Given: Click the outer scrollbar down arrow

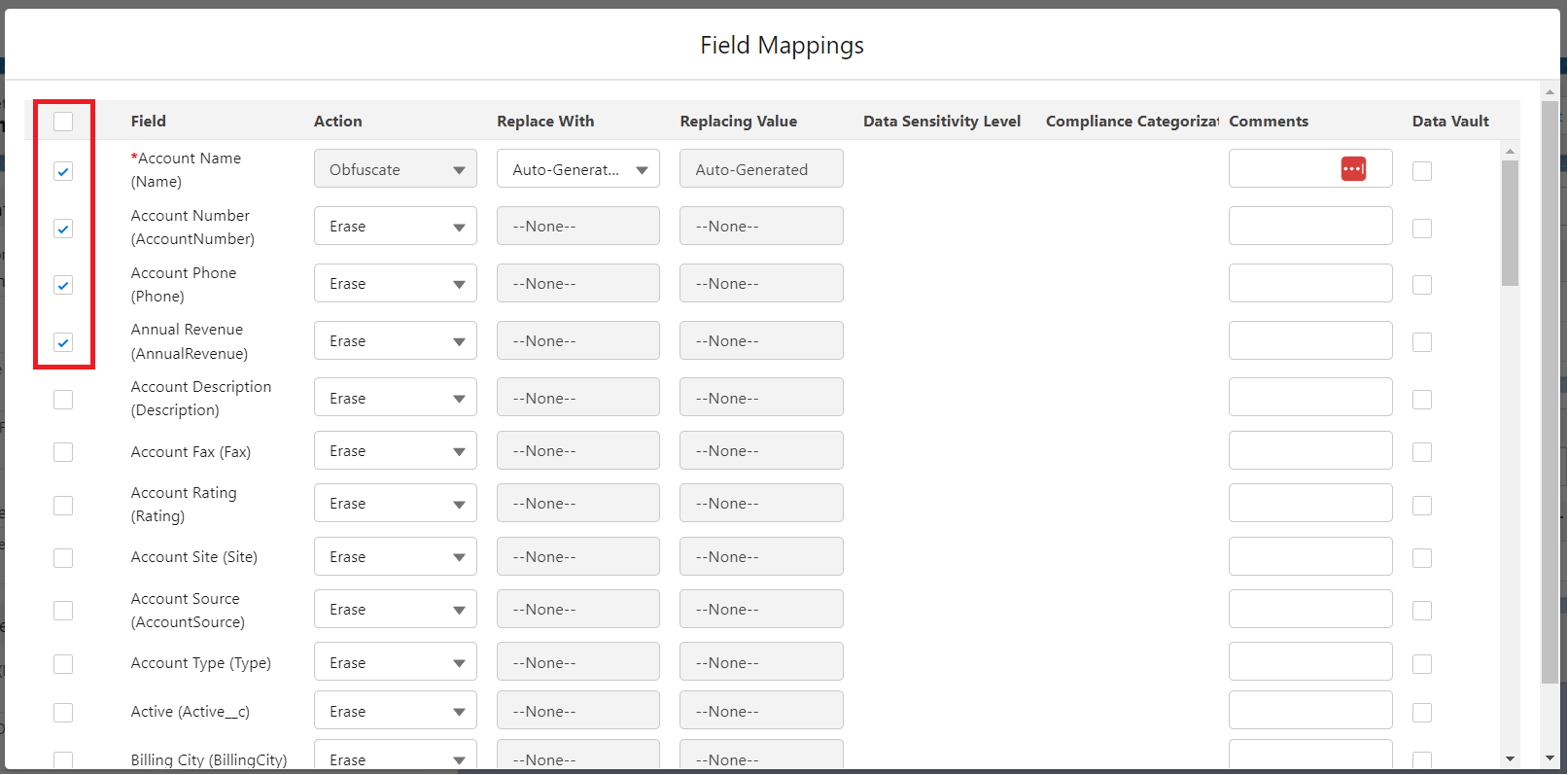Looking at the screenshot, I should coord(1550,758).
